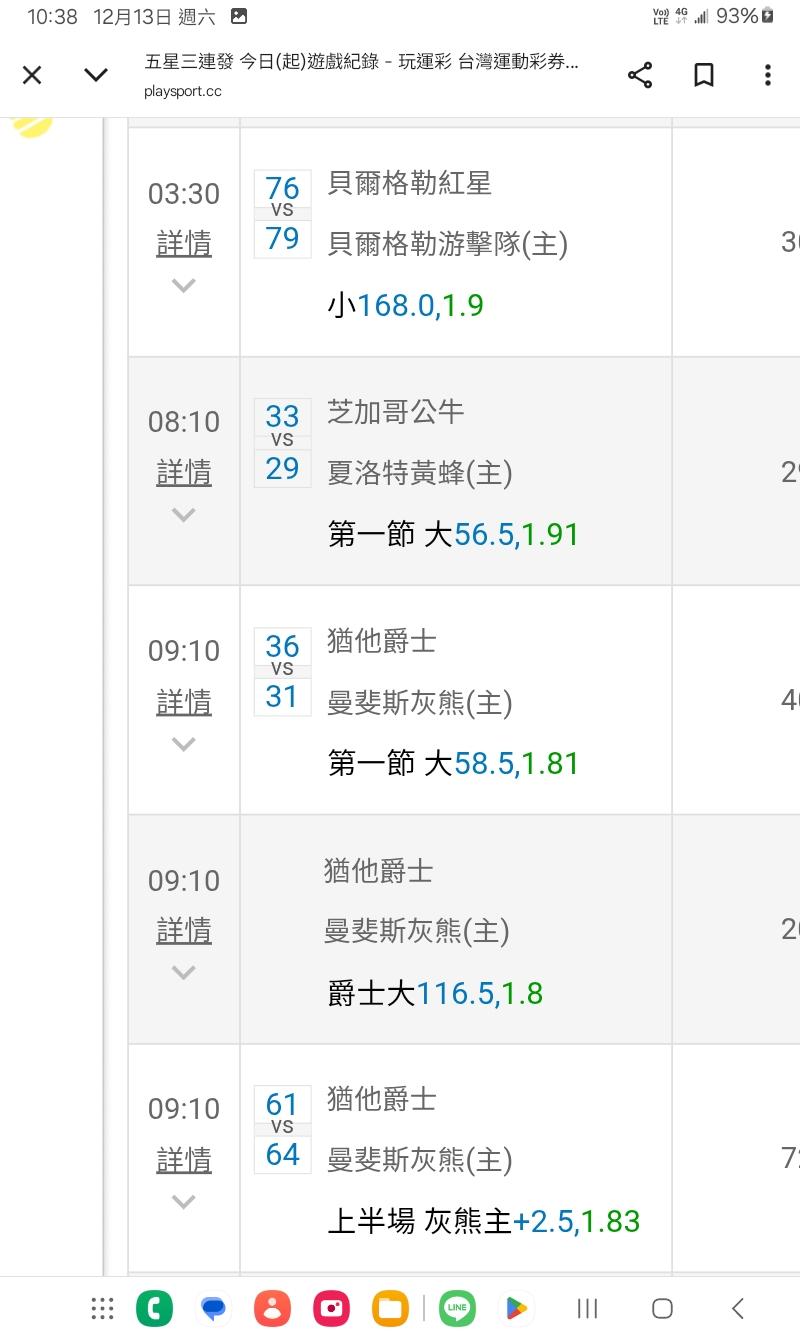Screen dimensions: 800x1340
Task: Bookmark this page
Action: coord(704,75)
